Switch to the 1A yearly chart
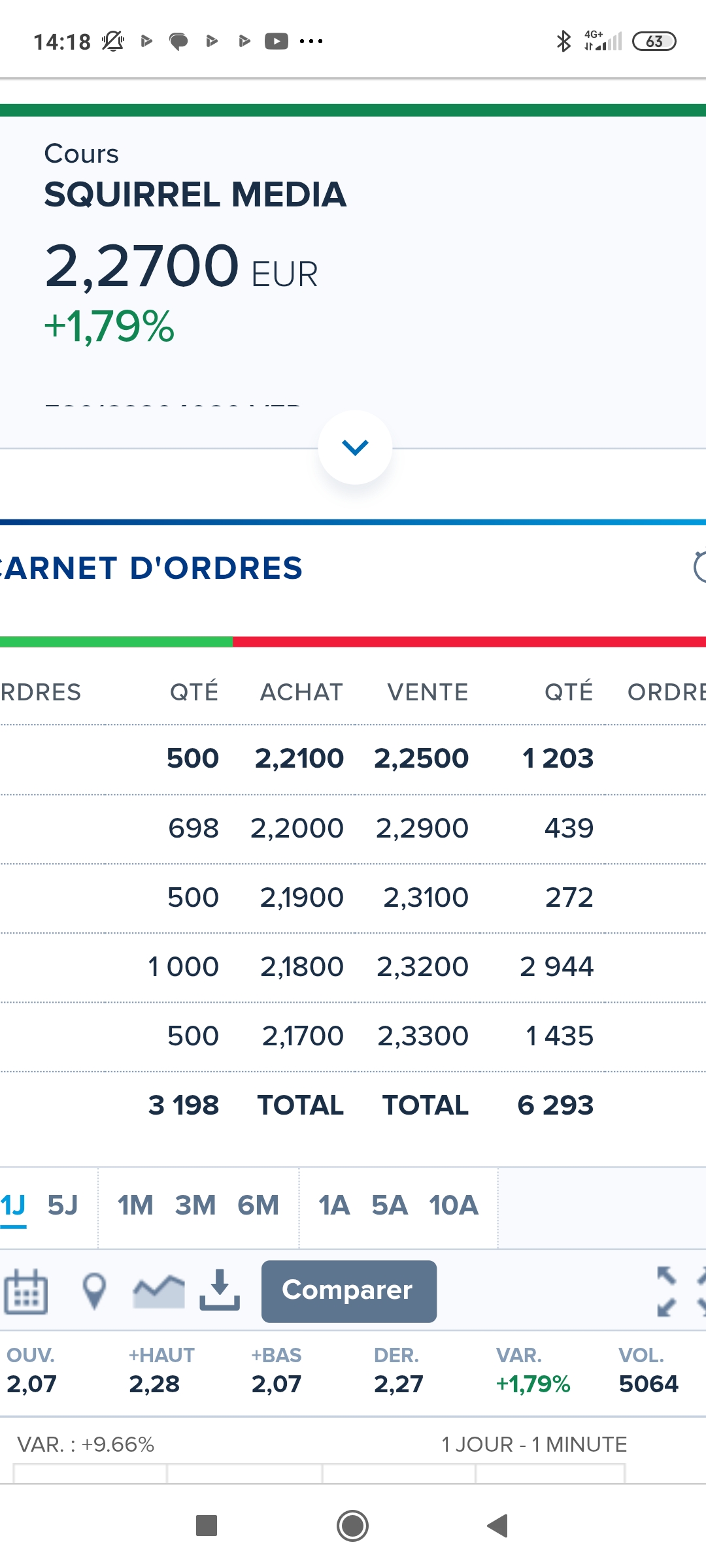The width and height of the screenshot is (706, 1568). (334, 1205)
